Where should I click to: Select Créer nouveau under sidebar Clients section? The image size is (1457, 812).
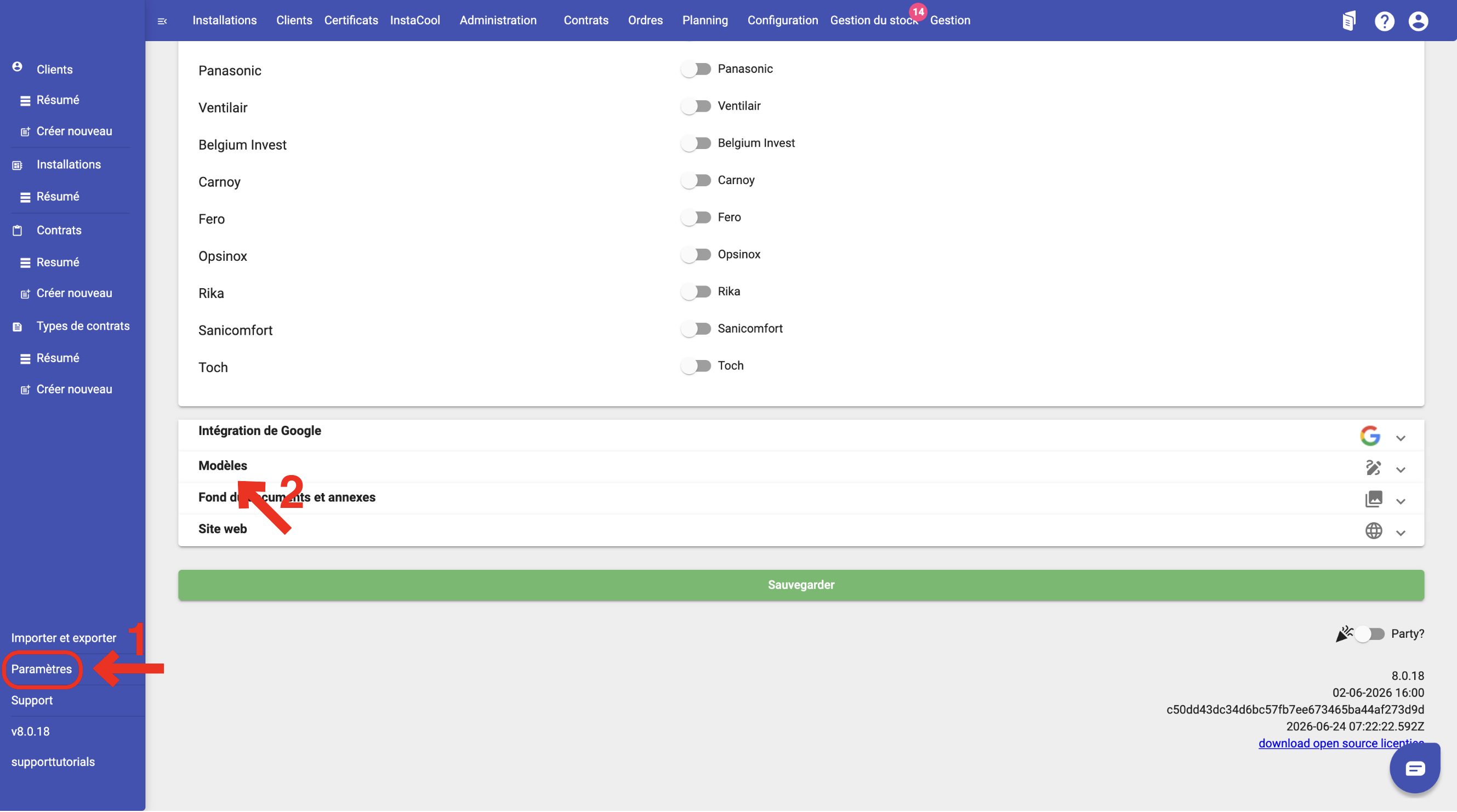pos(74,131)
